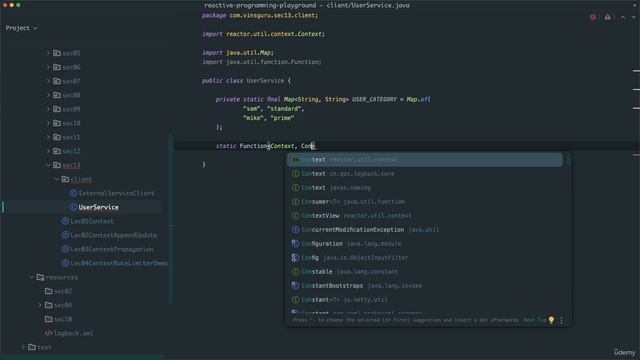Click the USER_CATEGORY field name in code
640x360 pixels.
point(374,99)
